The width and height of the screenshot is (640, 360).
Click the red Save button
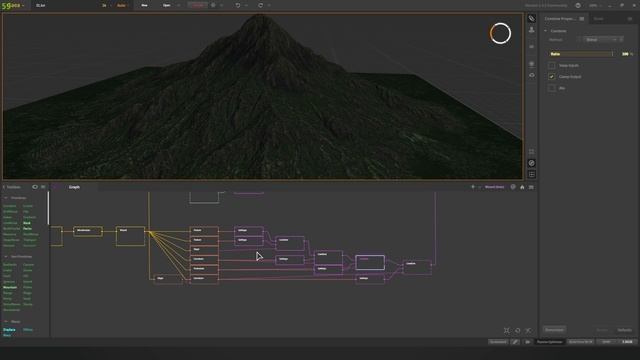pyautogui.click(x=198, y=5)
